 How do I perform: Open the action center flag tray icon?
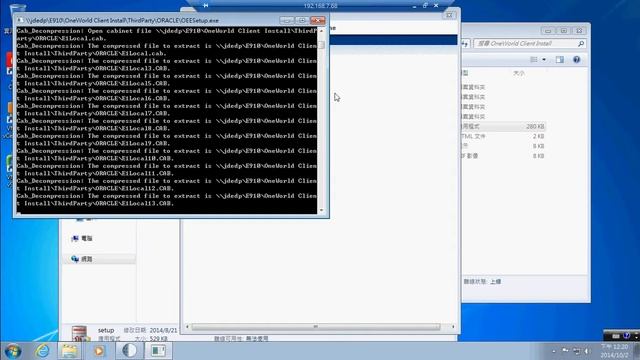pyautogui.click(x=565, y=351)
